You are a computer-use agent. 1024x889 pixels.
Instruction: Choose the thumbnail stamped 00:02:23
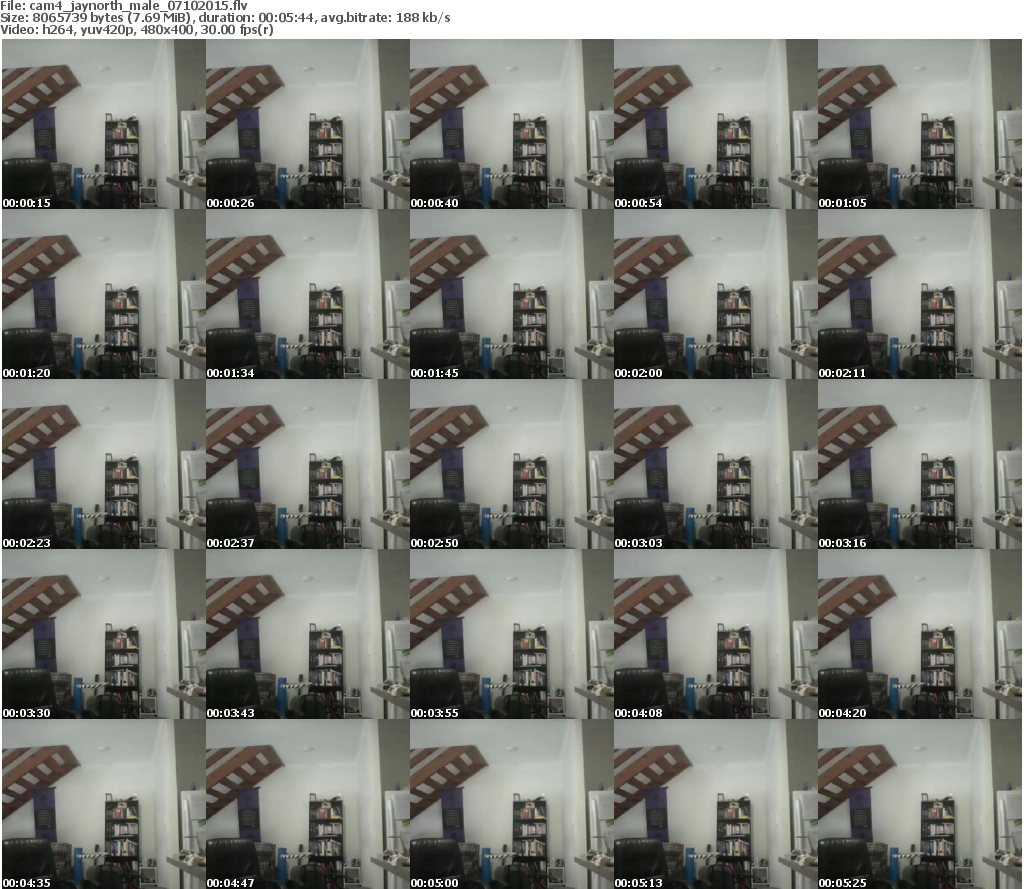[104, 464]
